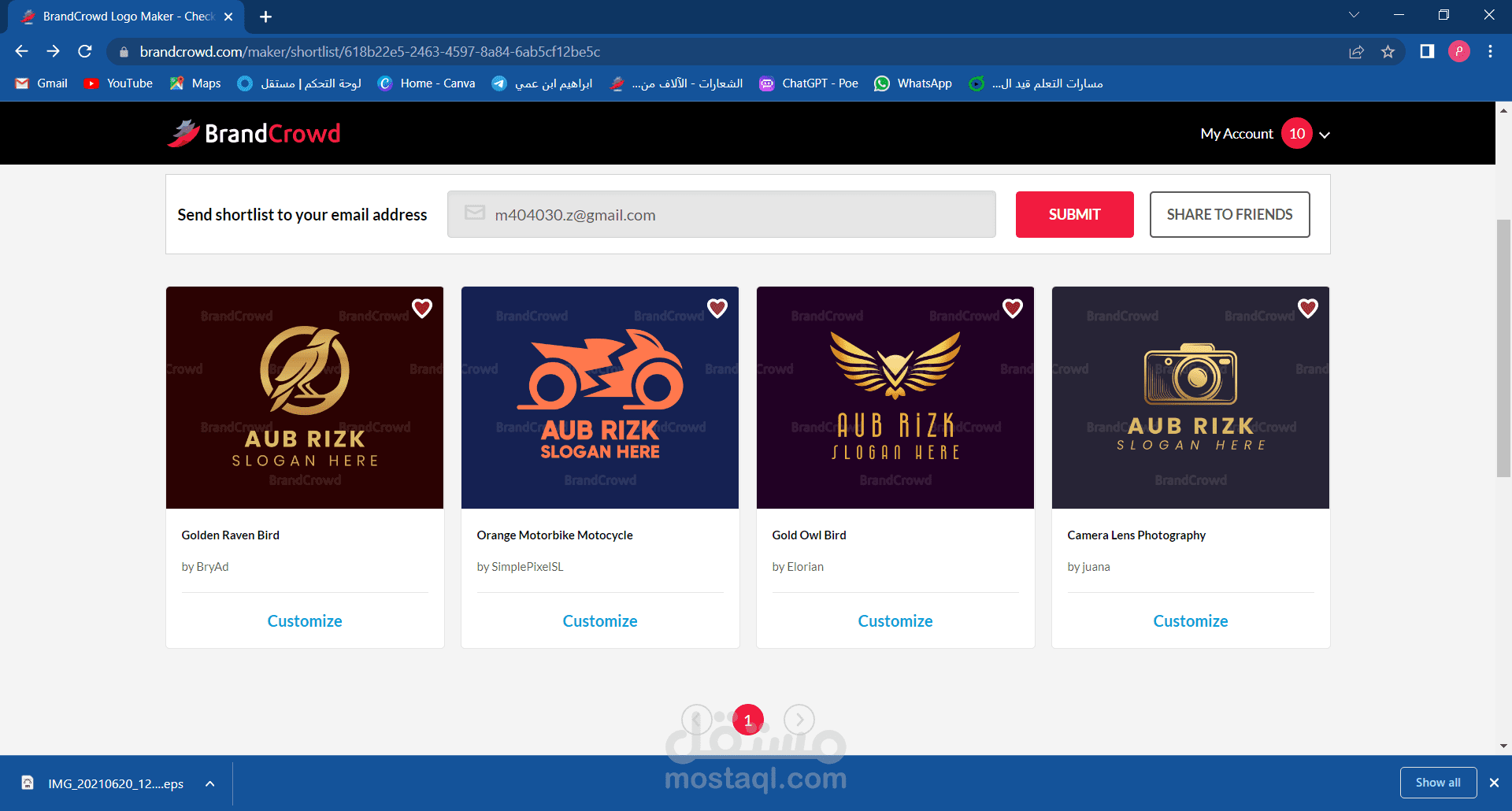Viewport: 1512px width, 811px height.
Task: Bookmark this page with the star icon
Action: [x=1388, y=52]
